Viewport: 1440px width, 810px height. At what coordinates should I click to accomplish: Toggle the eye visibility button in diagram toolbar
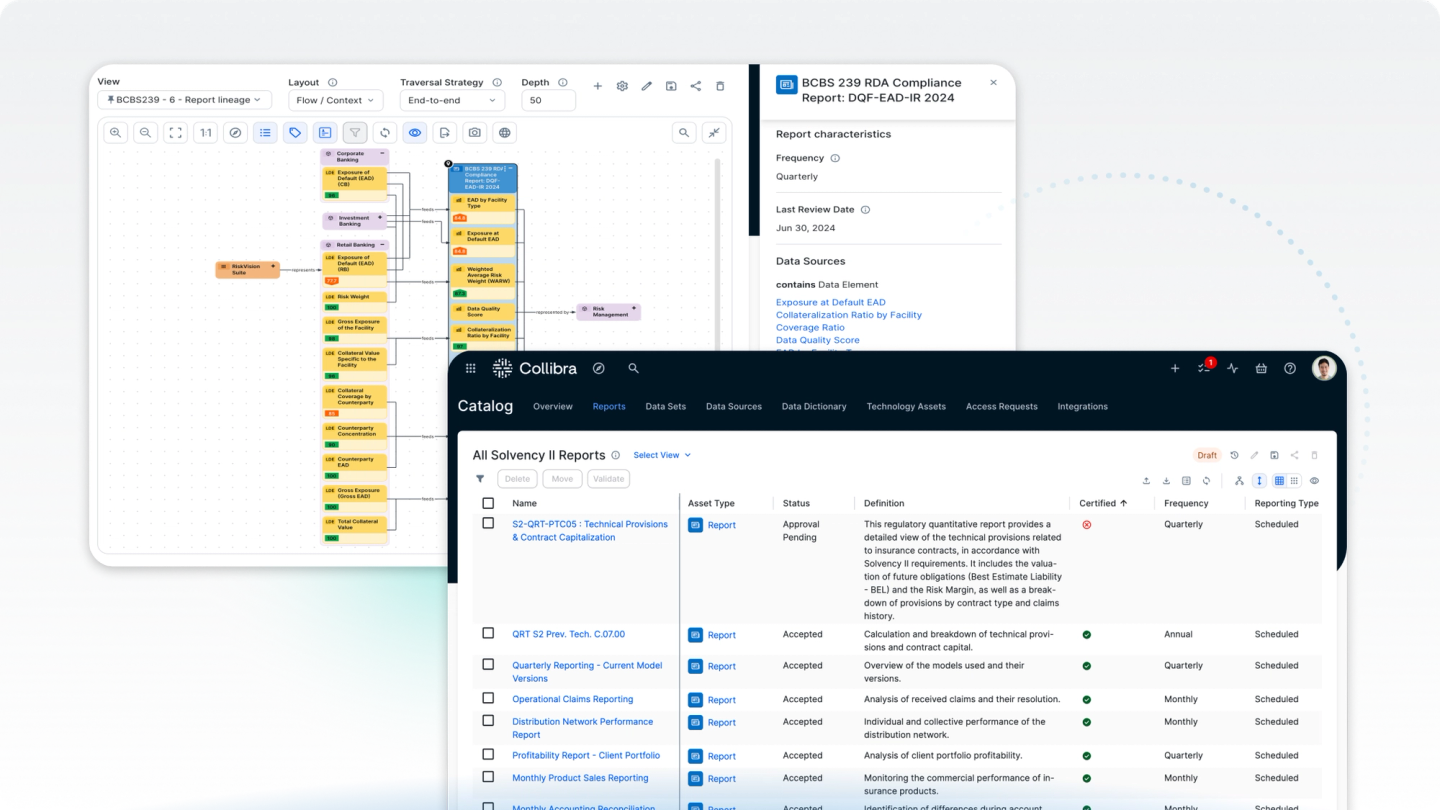[415, 133]
